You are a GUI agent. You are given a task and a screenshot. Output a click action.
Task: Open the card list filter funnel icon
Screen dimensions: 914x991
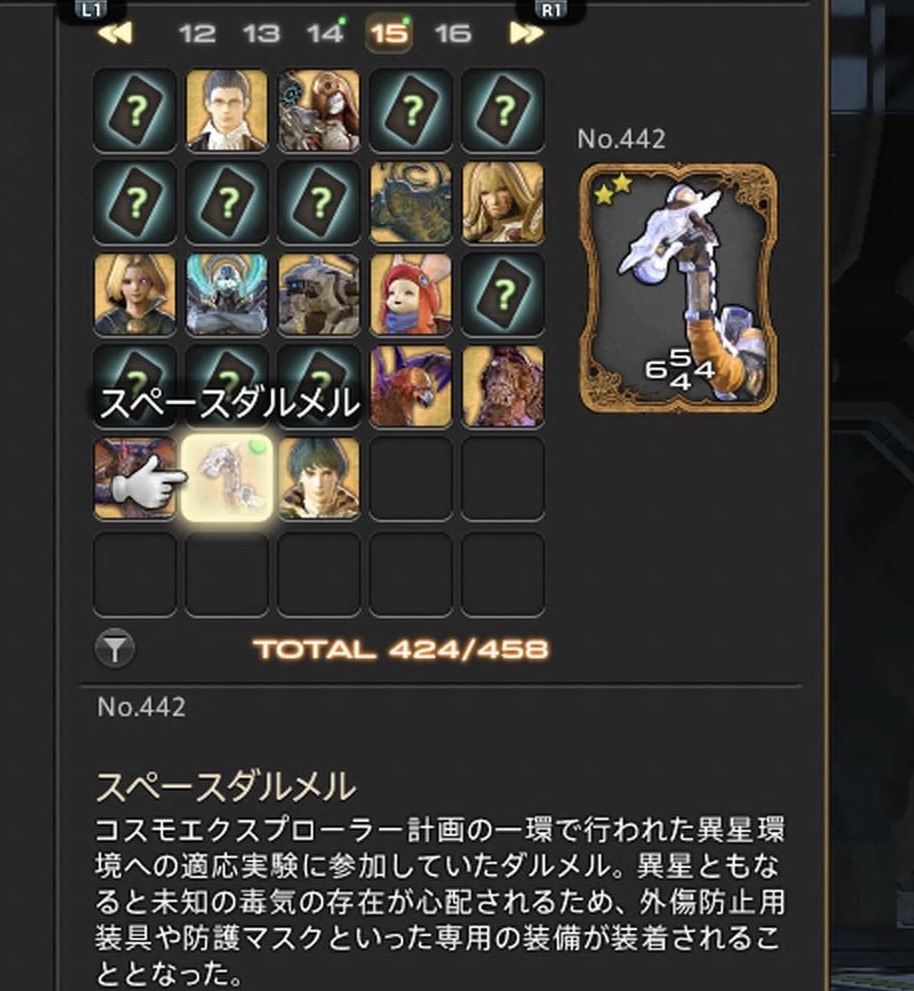pos(114,648)
